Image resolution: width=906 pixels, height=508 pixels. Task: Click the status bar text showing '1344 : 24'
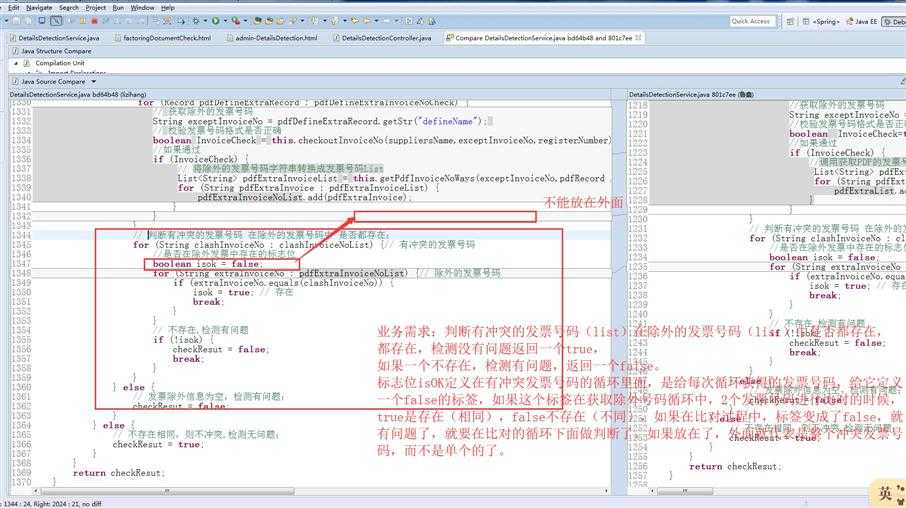(51, 504)
